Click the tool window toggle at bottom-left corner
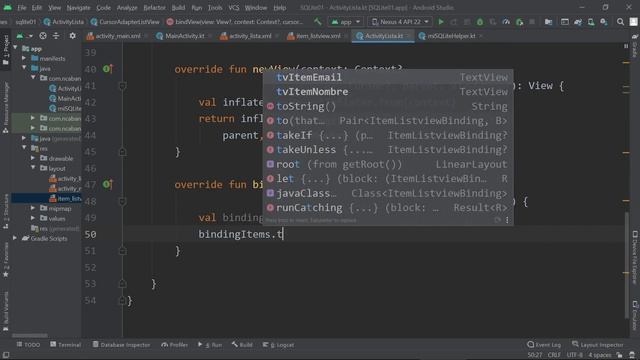Screen dimensions: 640x360 point(6,355)
